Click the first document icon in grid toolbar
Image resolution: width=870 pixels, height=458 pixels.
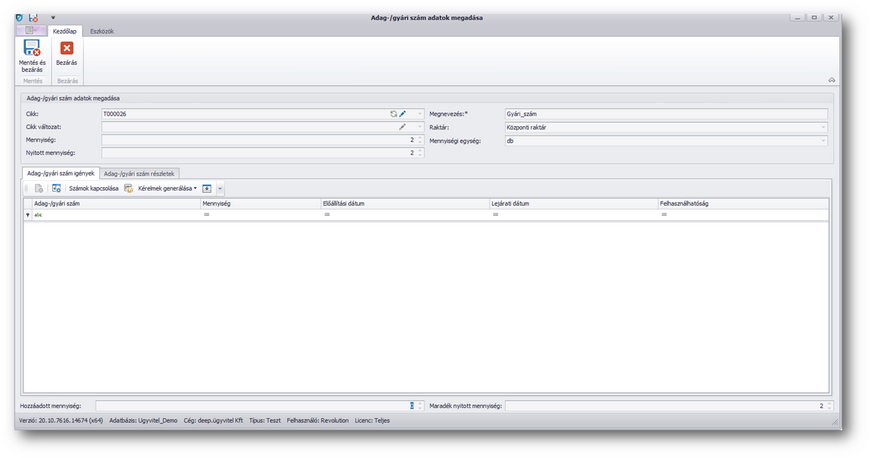(39, 188)
